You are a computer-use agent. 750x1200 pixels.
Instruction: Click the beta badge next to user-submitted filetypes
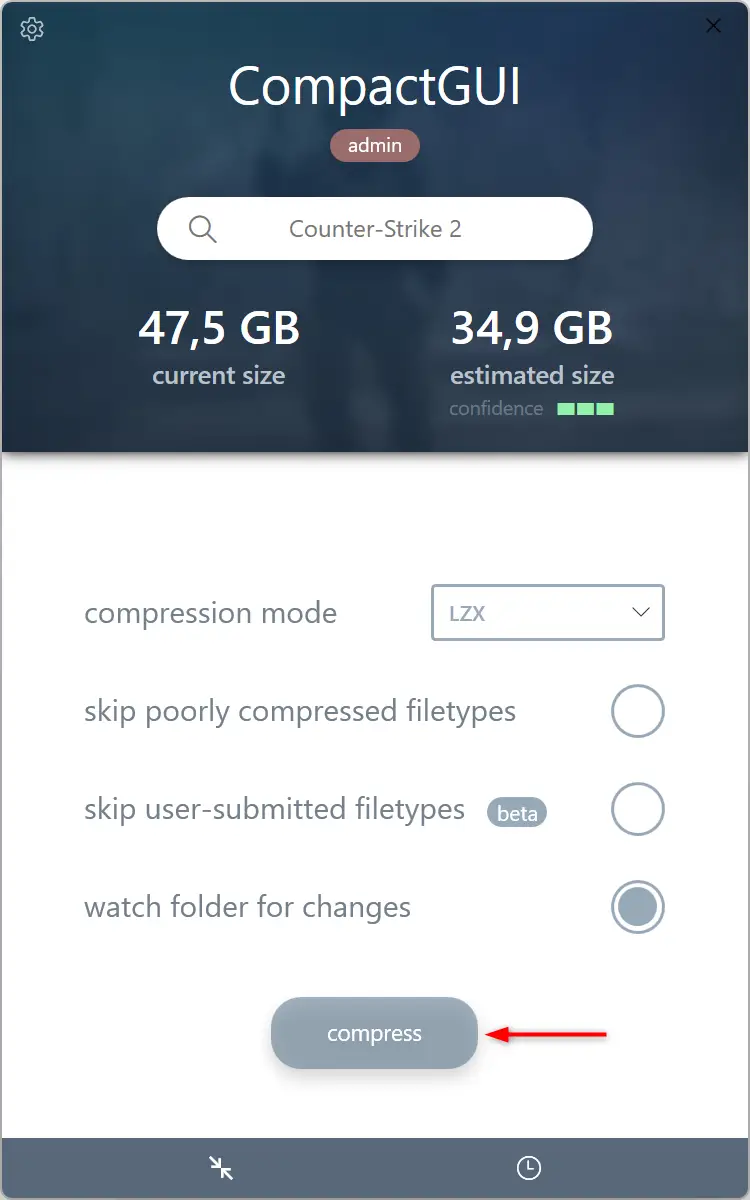517,813
